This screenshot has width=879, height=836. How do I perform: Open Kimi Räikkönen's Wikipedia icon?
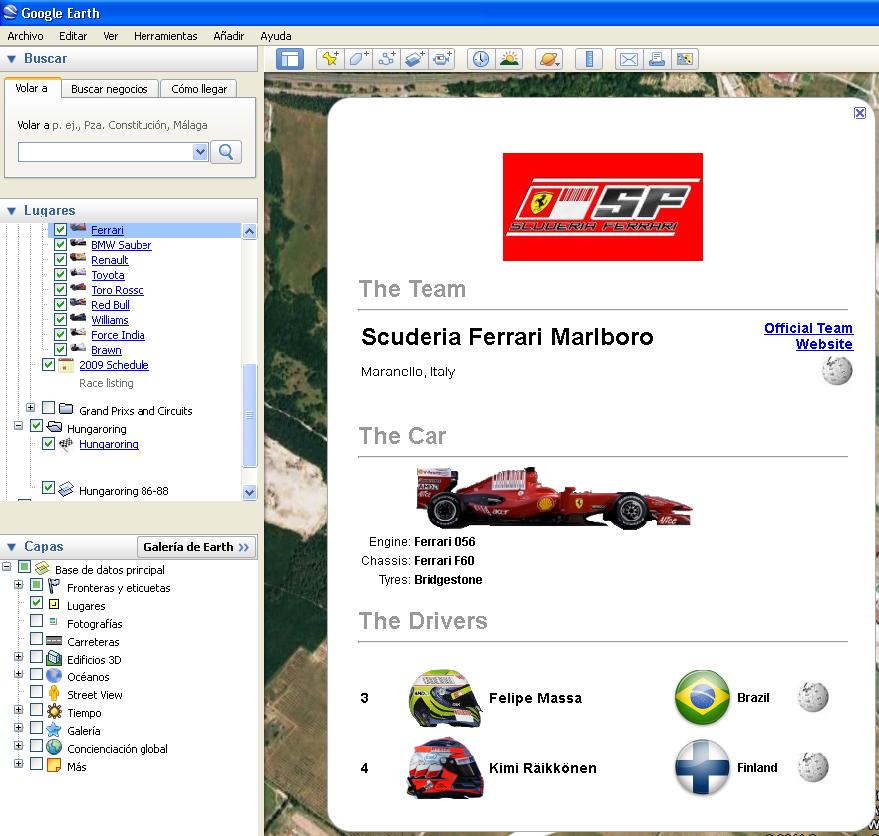813,767
